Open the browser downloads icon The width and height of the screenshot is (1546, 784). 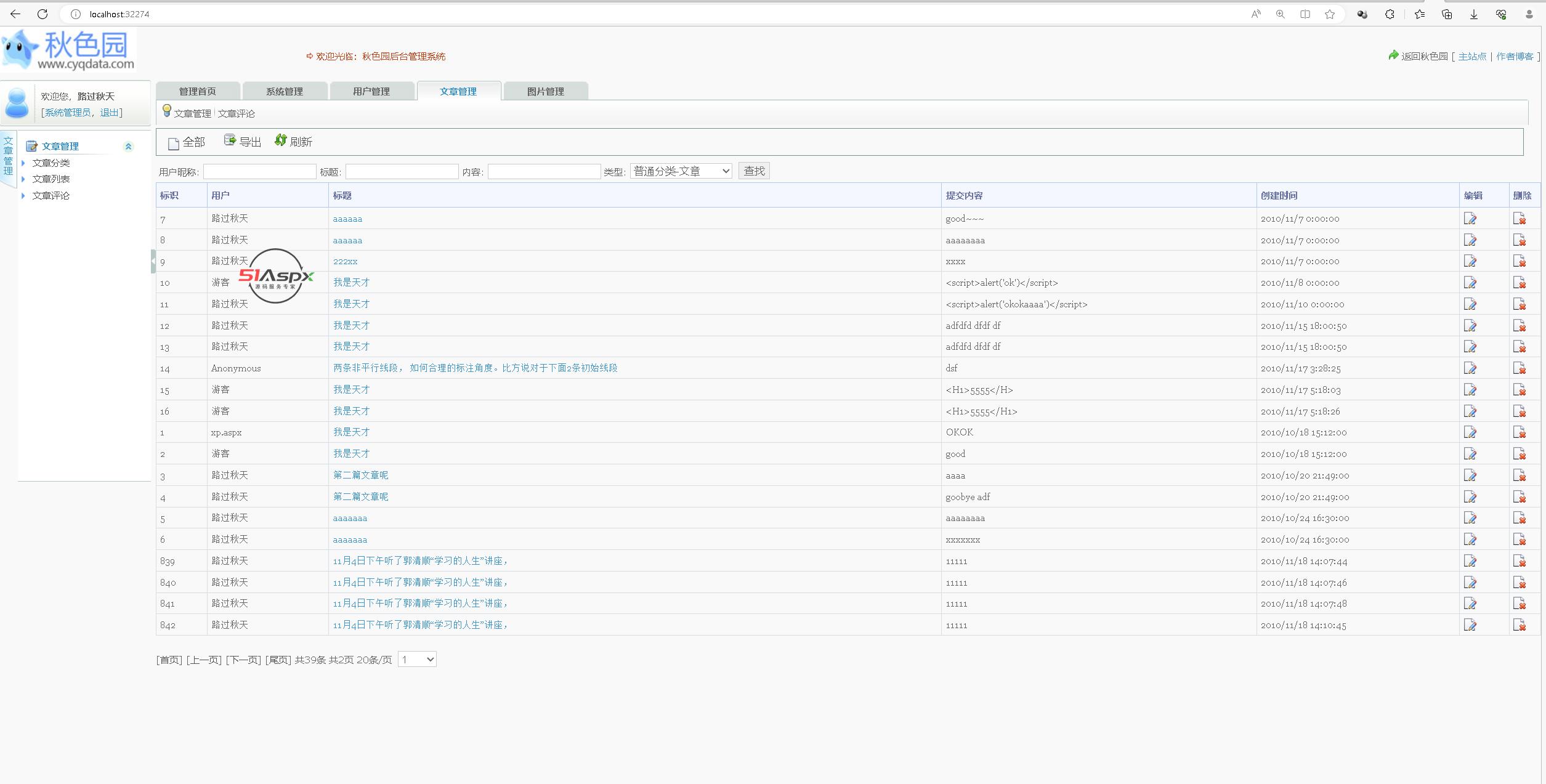(x=1474, y=14)
